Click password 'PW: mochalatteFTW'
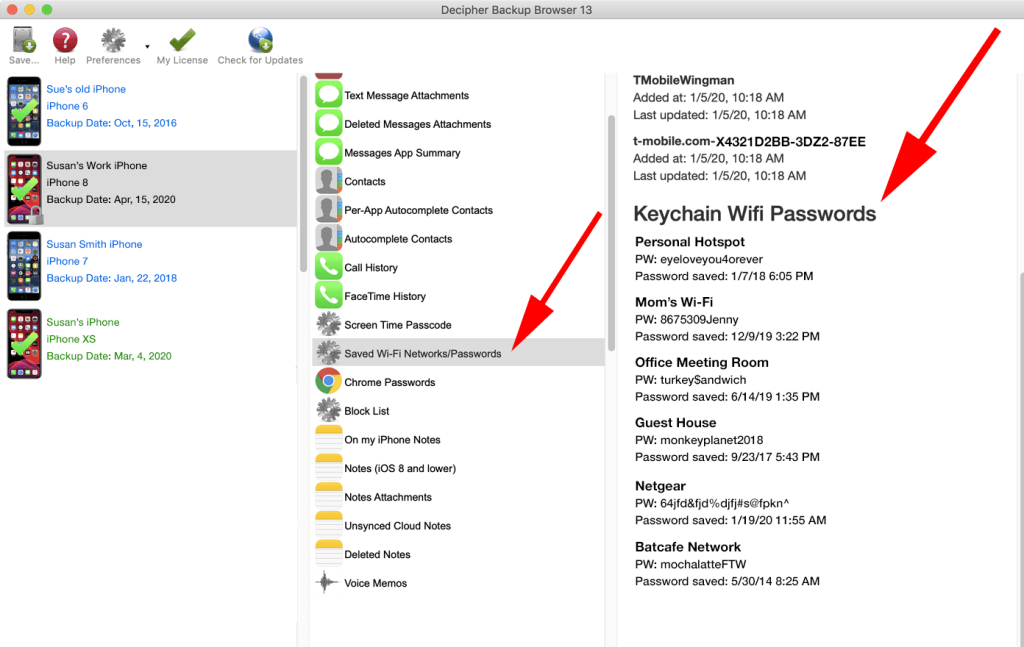Viewport: 1024px width, 647px height. pos(690,564)
